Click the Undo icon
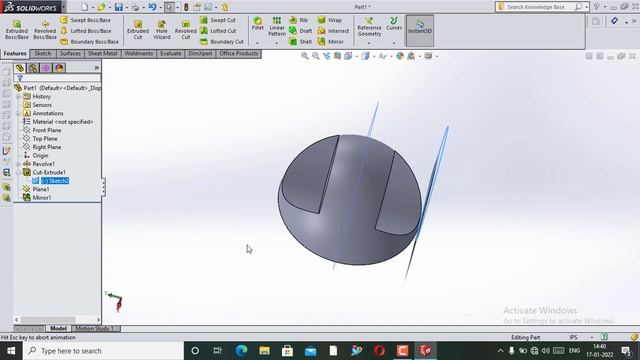Screen dimensions: 640x360 152,7
